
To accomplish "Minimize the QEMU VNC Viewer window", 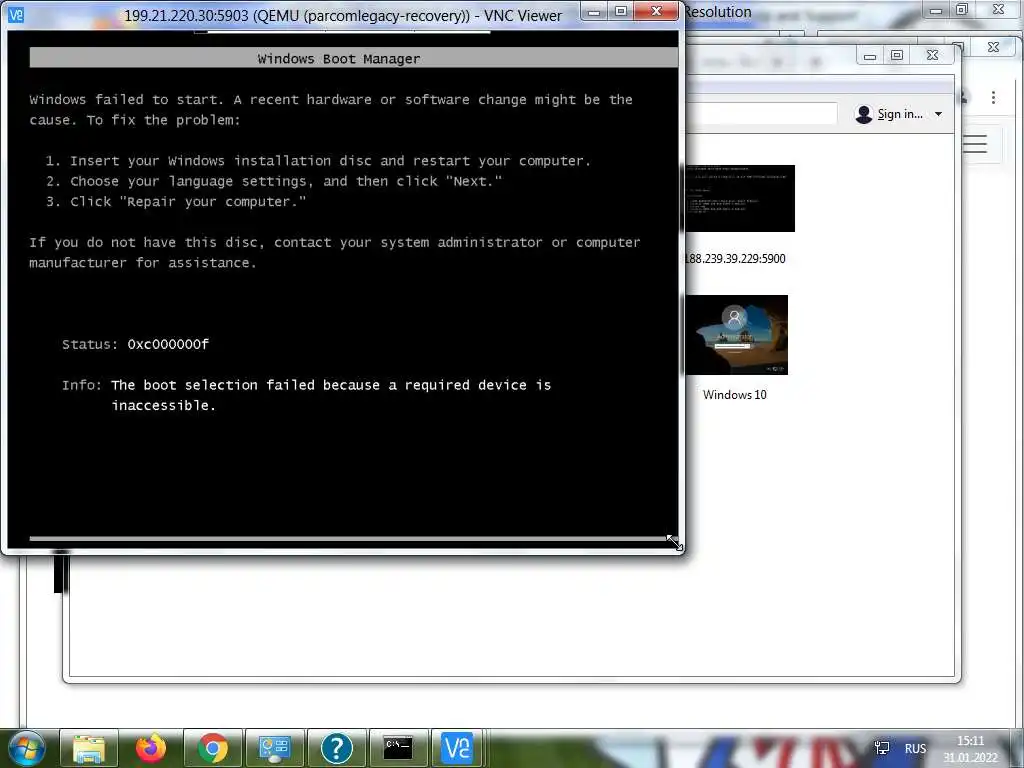I will [x=594, y=12].
